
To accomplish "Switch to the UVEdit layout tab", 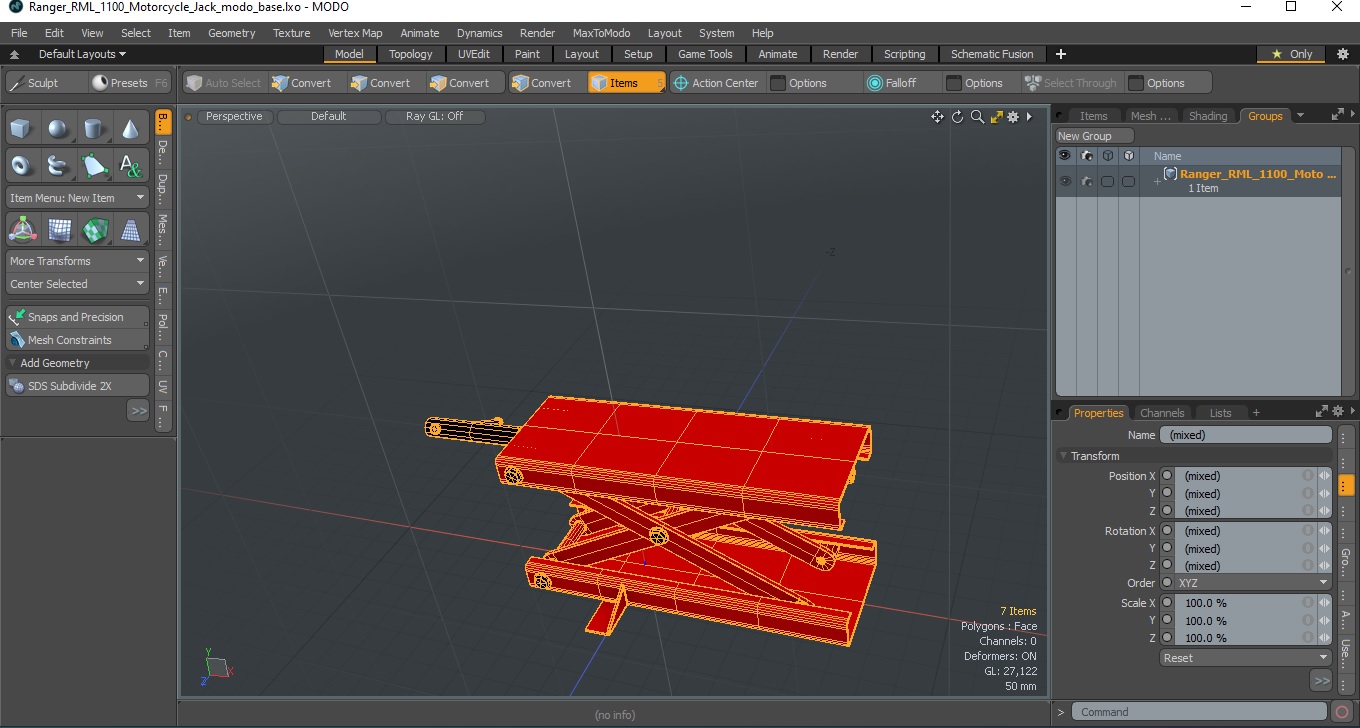I will pos(474,54).
